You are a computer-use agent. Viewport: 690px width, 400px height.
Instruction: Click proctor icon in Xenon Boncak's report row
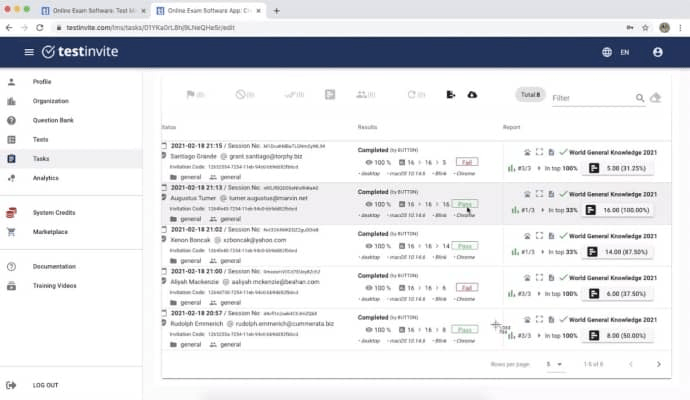527,236
